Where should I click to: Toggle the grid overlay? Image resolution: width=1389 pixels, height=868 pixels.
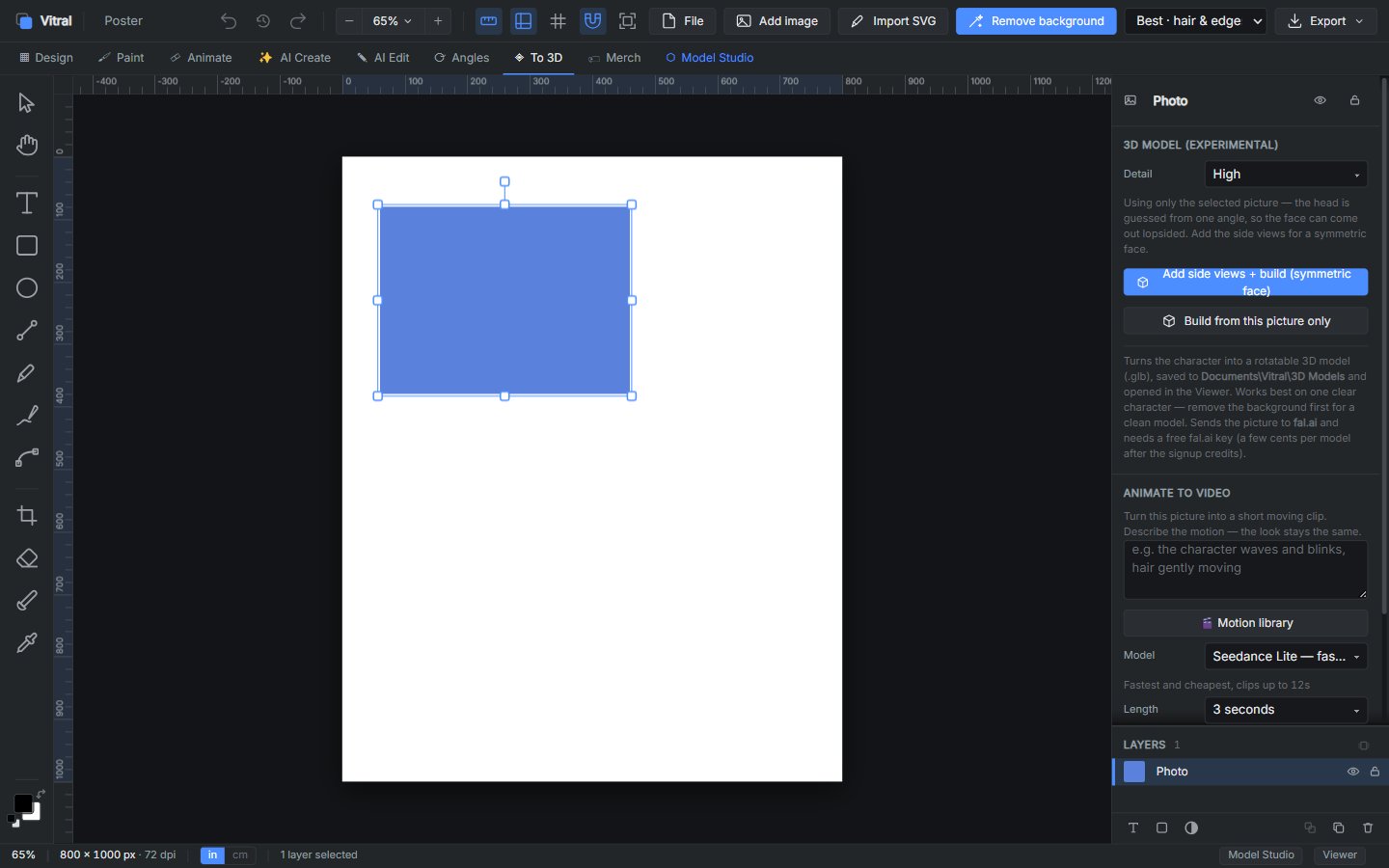(x=558, y=21)
